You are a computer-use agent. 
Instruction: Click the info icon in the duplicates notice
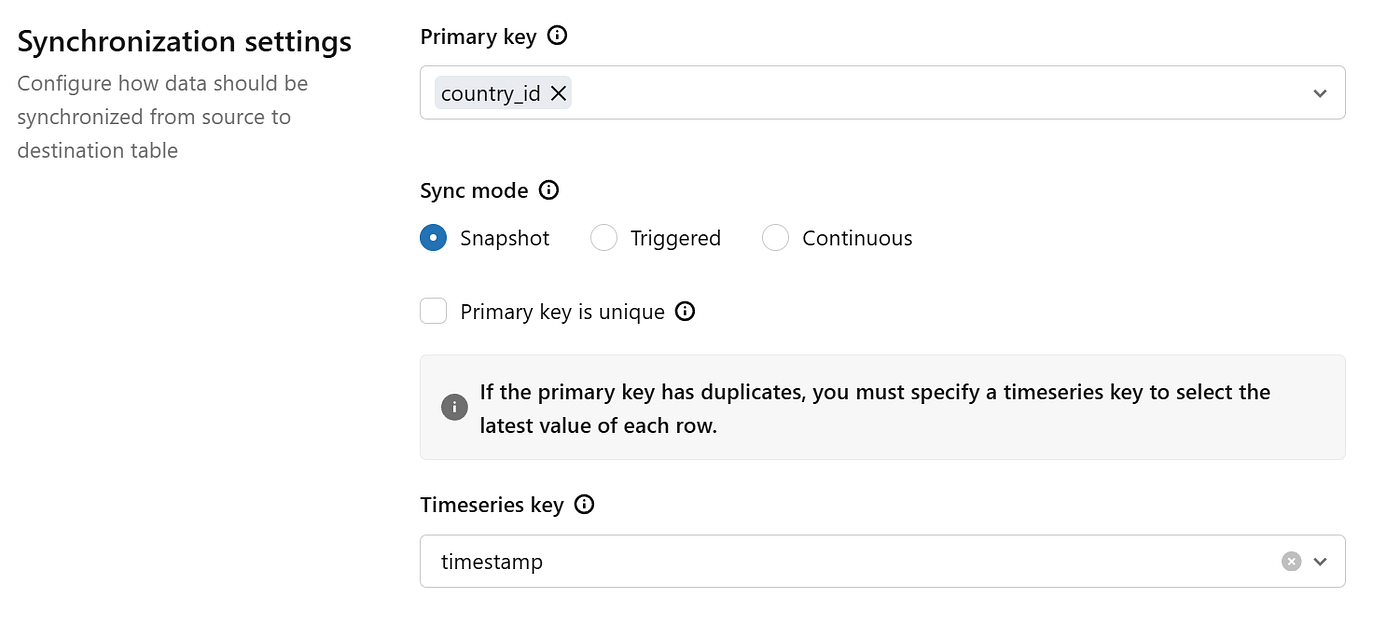[454, 407]
